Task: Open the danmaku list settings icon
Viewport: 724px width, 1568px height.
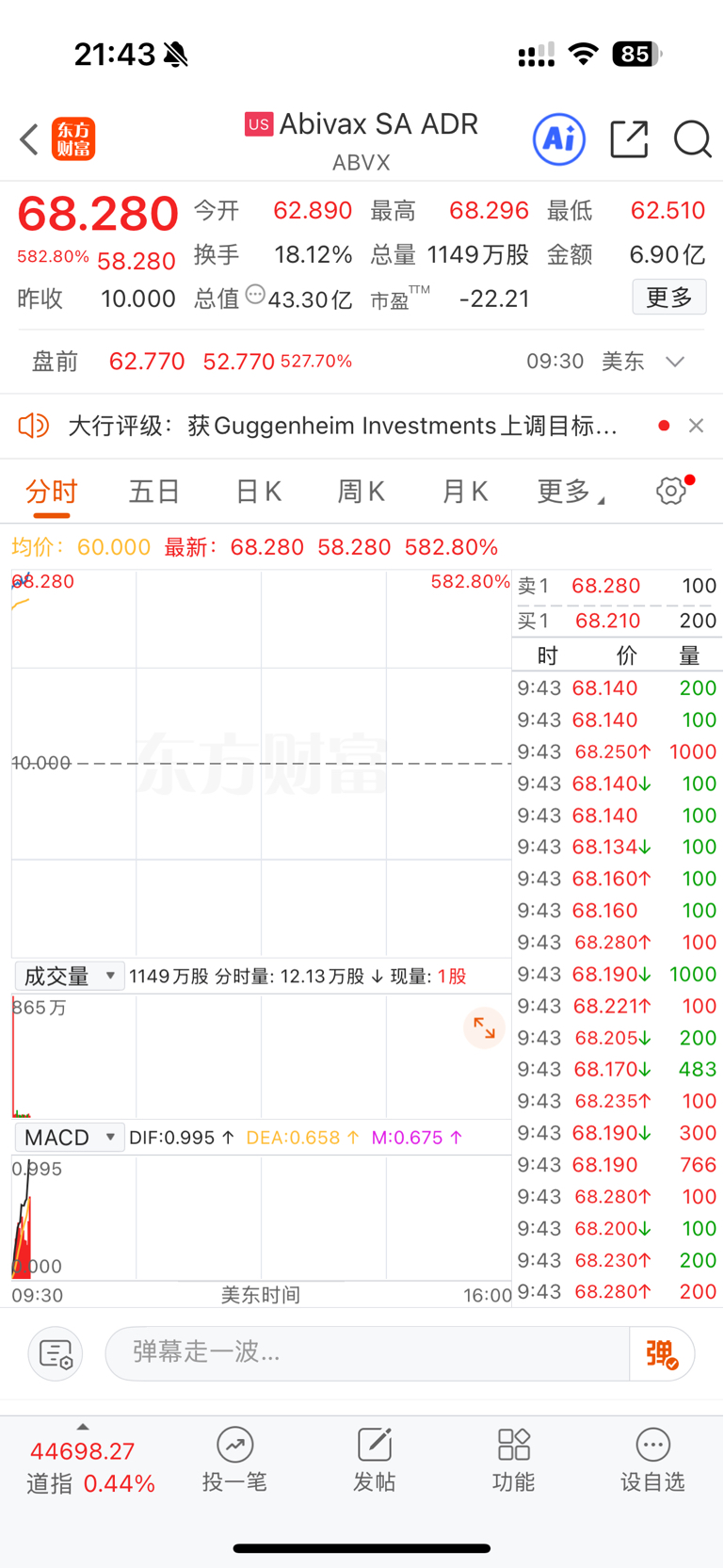Action: (56, 1353)
